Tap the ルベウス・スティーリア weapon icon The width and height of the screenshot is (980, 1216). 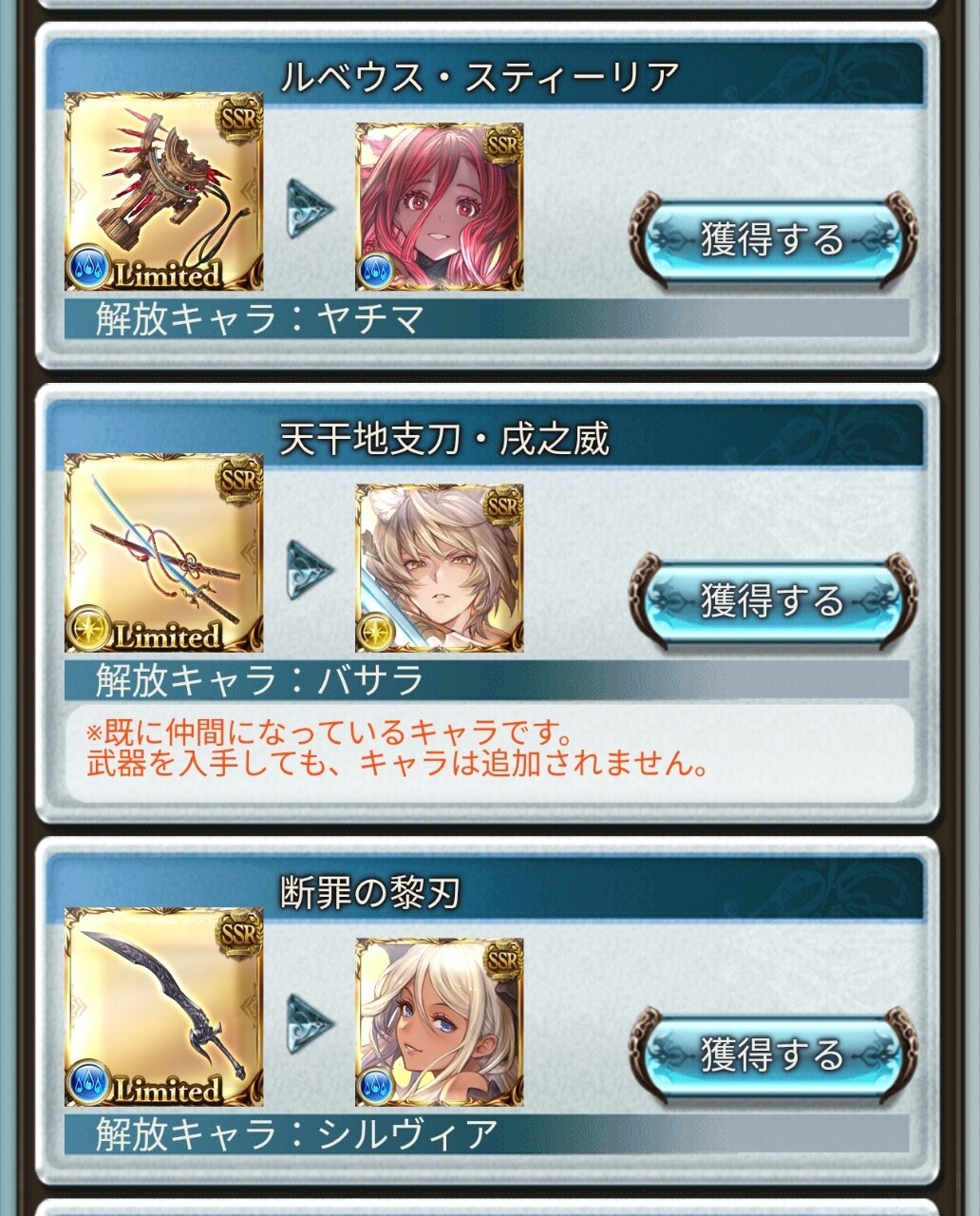pos(164,191)
